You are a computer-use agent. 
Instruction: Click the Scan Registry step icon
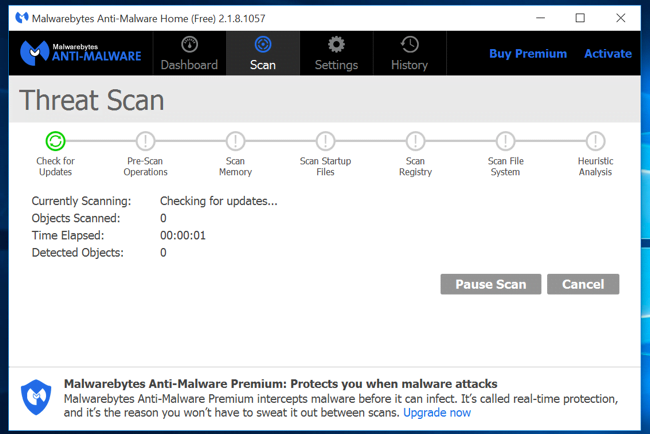415,141
